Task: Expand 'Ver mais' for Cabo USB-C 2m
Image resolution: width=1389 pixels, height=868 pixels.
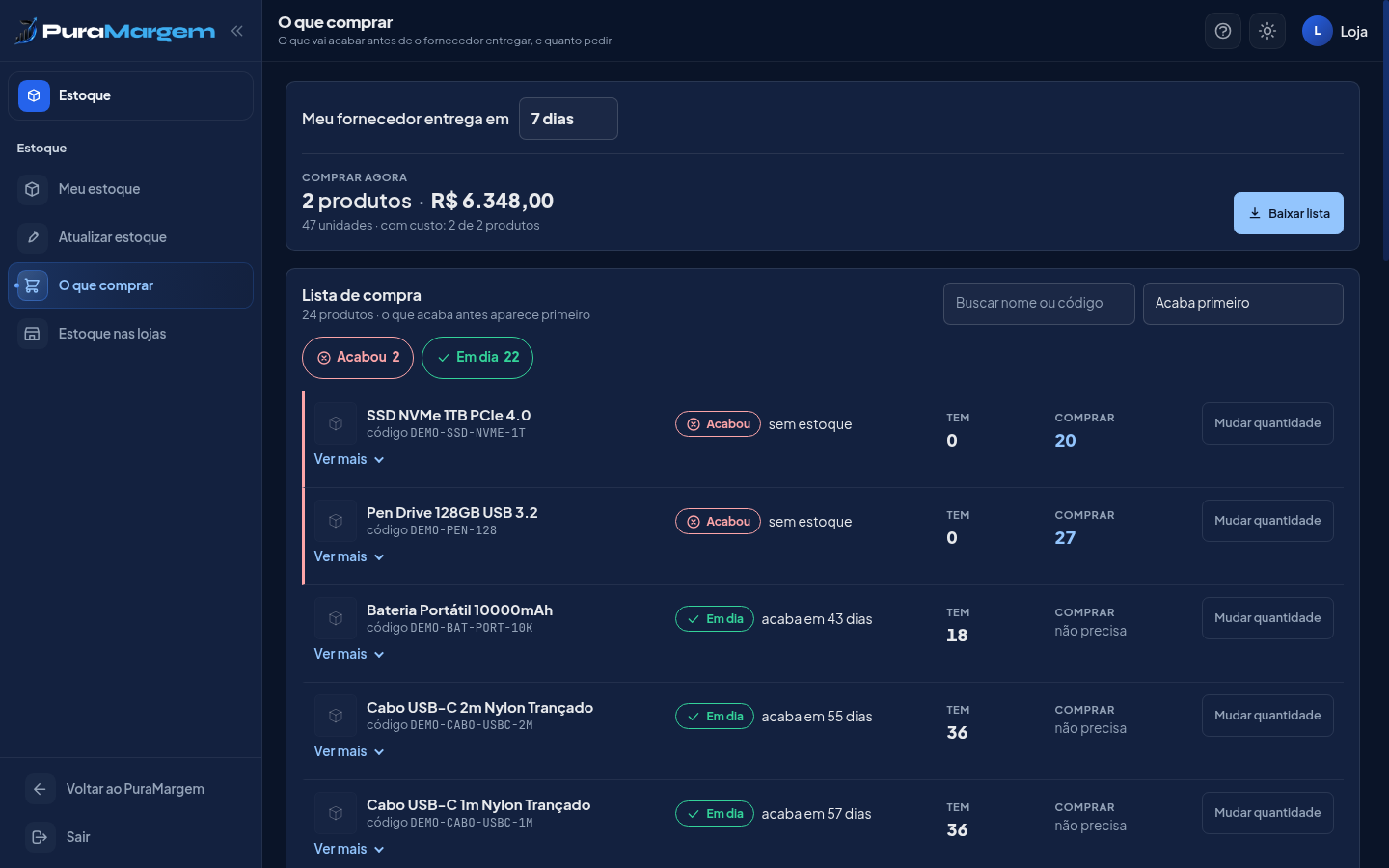Action: click(349, 751)
